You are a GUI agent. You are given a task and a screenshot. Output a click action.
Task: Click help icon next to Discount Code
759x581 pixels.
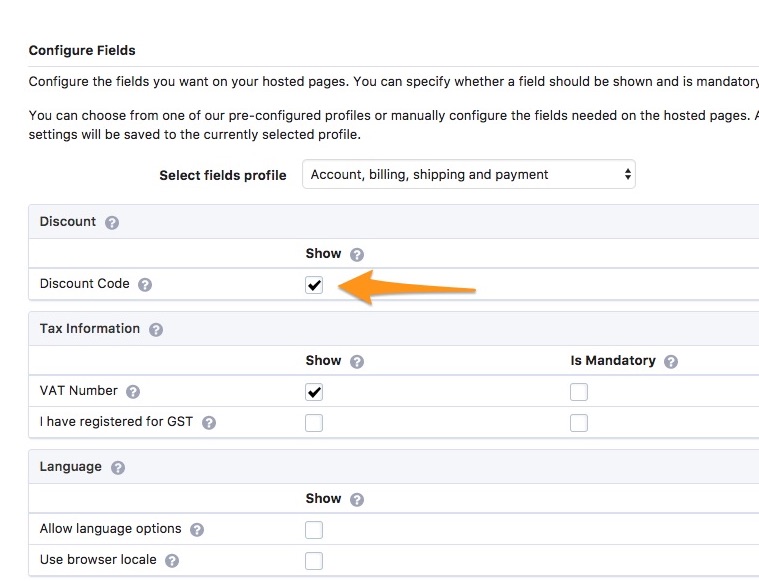click(x=145, y=285)
